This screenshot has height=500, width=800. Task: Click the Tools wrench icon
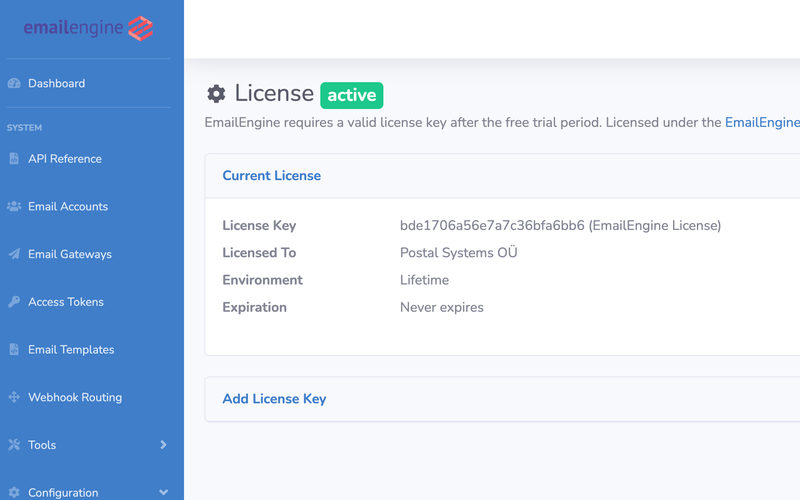click(x=14, y=445)
